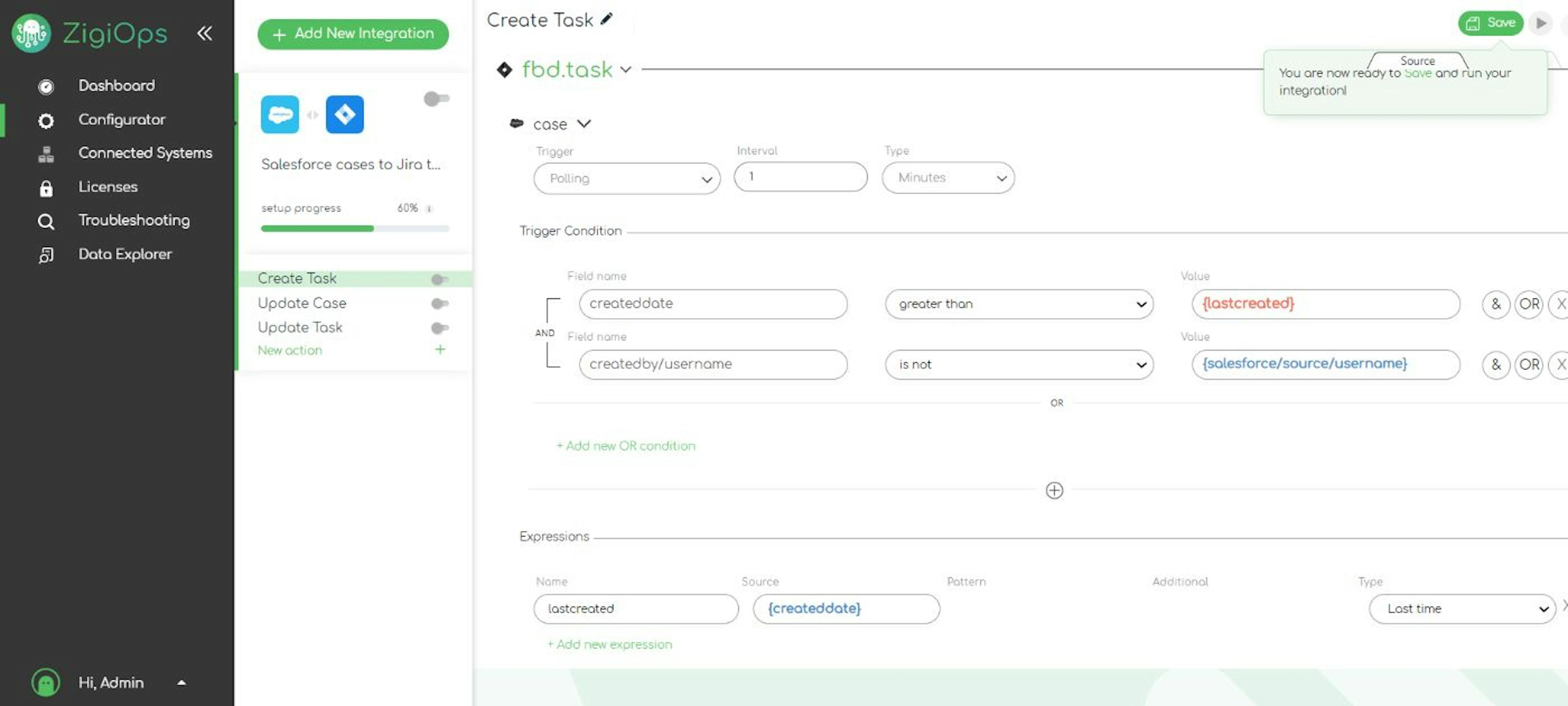Image resolution: width=1568 pixels, height=706 pixels.
Task: Click the Add New Integration button
Action: pos(354,34)
